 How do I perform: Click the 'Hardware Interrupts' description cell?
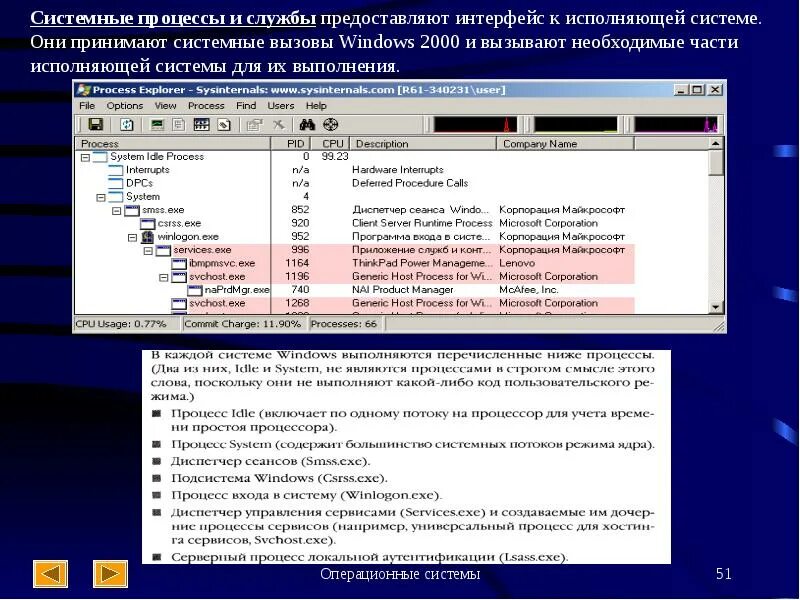click(397, 170)
